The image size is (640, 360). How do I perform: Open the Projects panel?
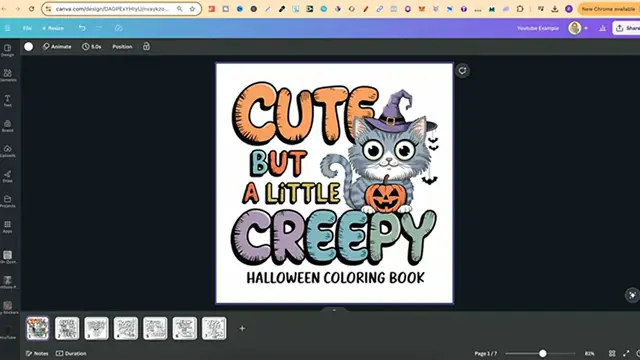[7, 201]
